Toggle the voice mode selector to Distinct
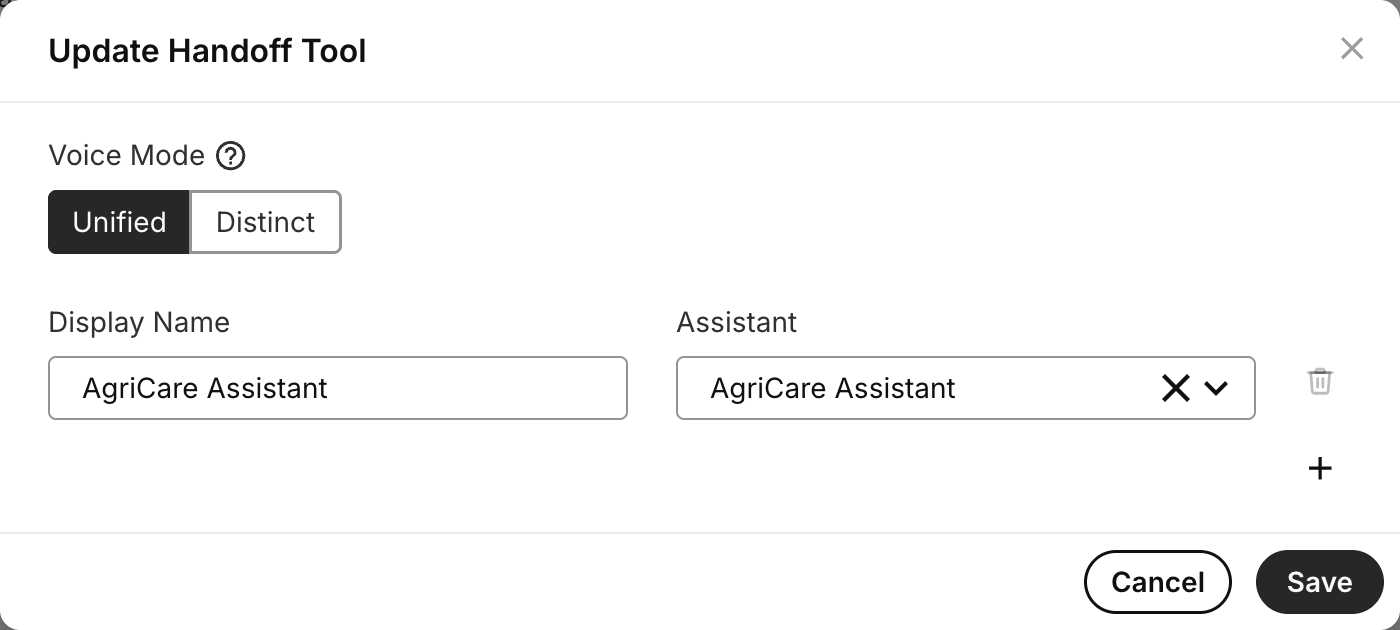Viewport: 1400px width, 630px height. point(265,222)
